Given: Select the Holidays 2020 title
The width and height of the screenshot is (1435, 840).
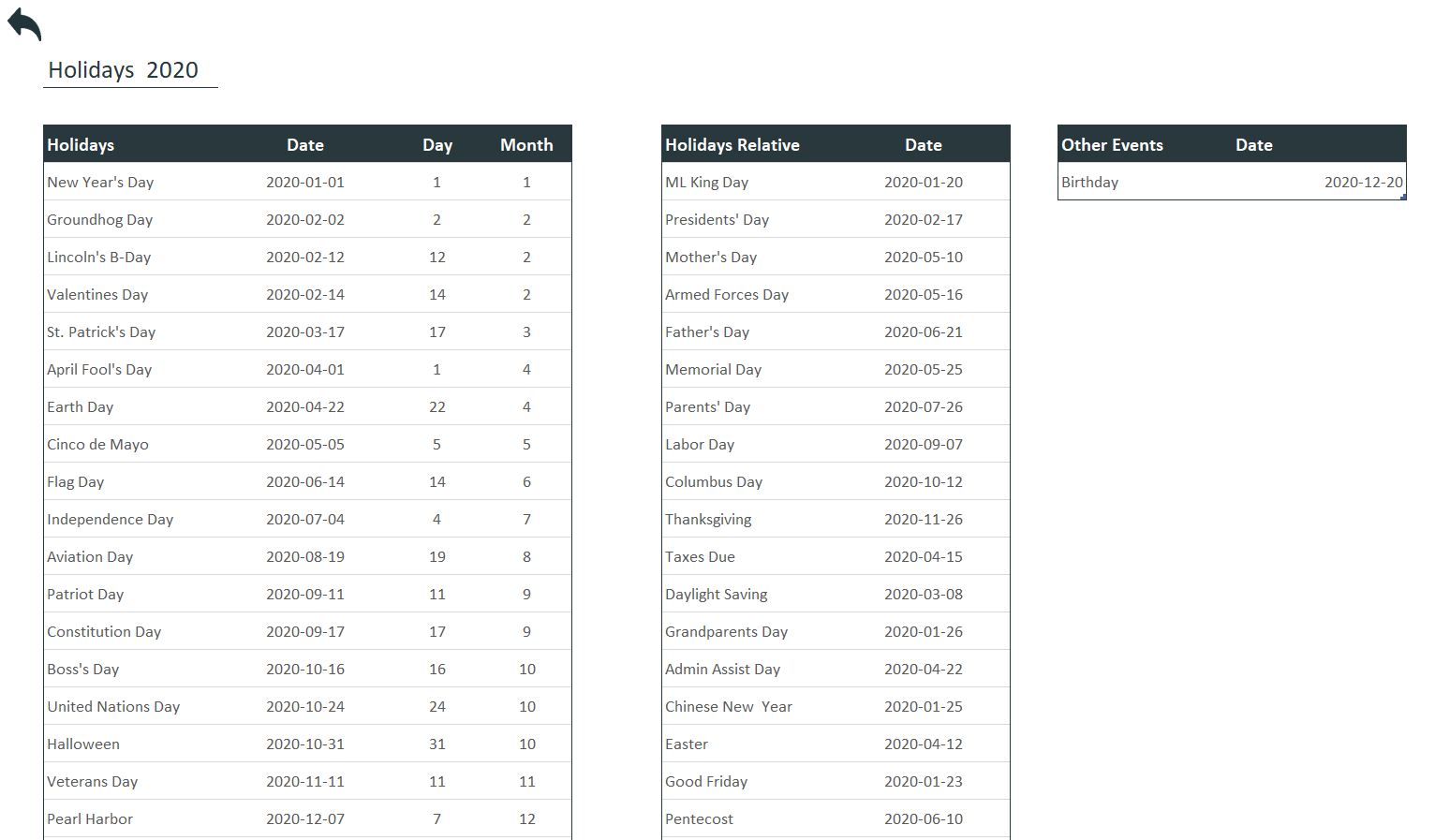Looking at the screenshot, I should click(123, 70).
